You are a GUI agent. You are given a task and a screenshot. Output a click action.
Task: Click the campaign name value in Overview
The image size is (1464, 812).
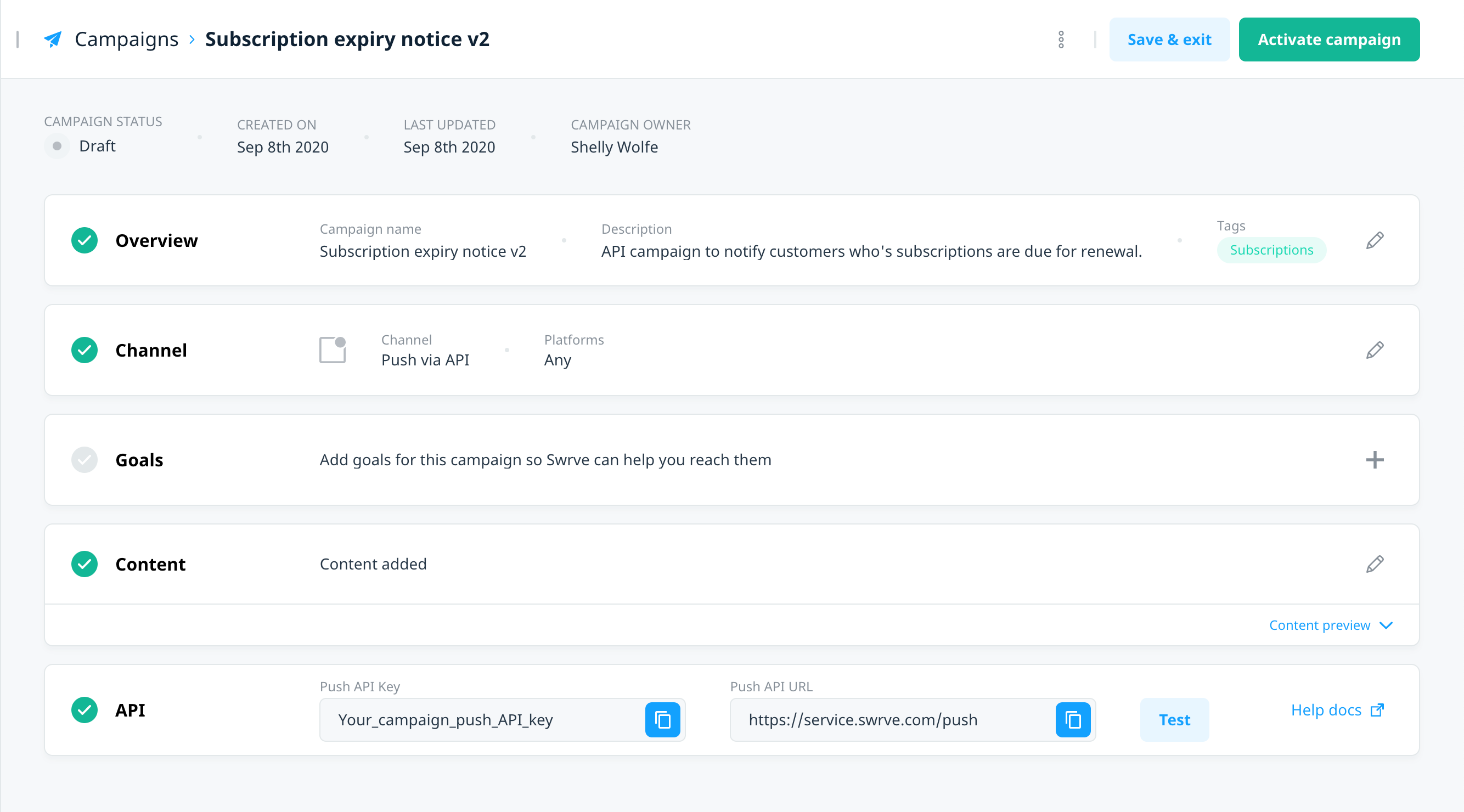point(423,251)
